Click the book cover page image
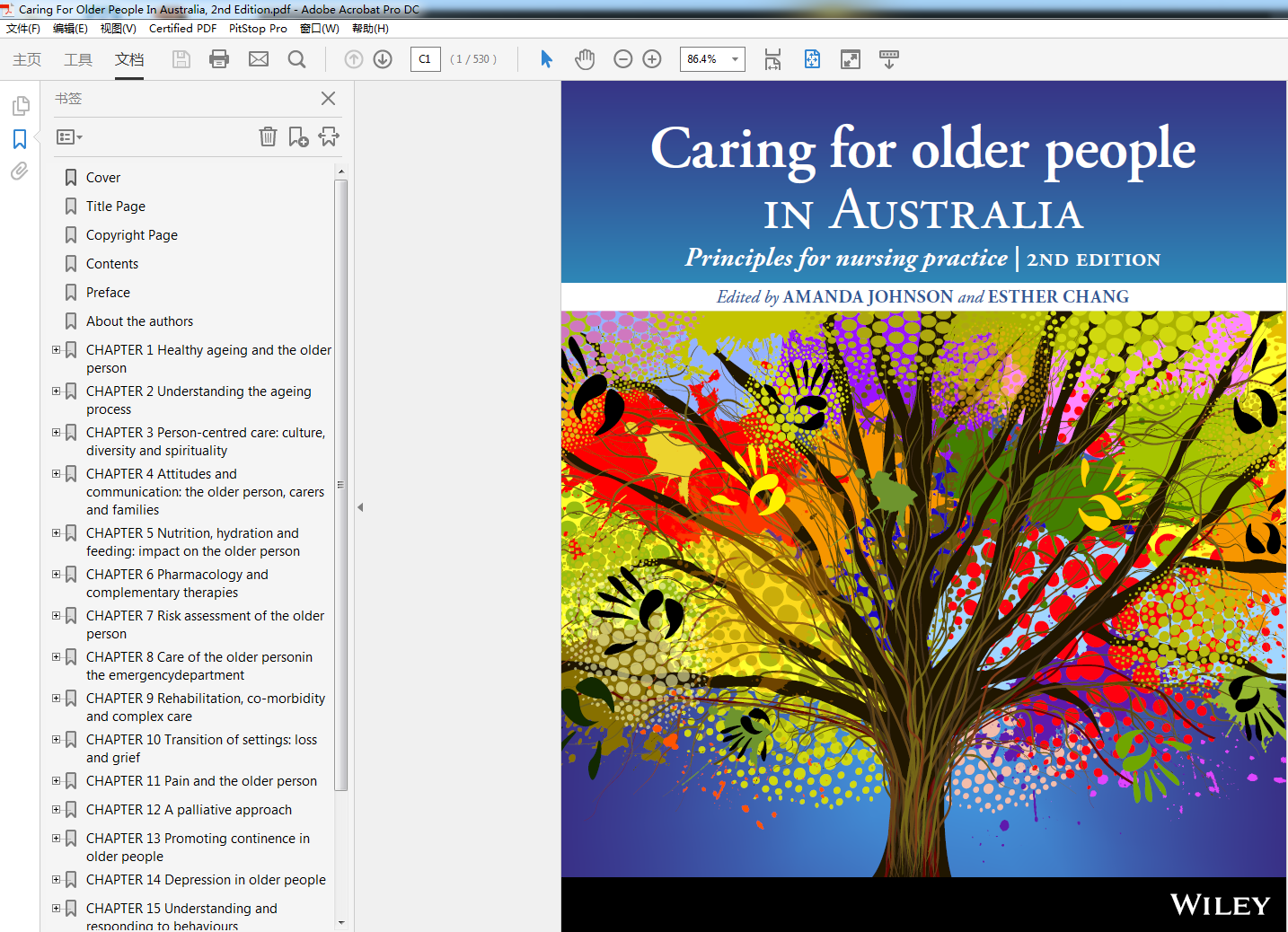Screen dimensions: 1288x932 tap(924, 506)
